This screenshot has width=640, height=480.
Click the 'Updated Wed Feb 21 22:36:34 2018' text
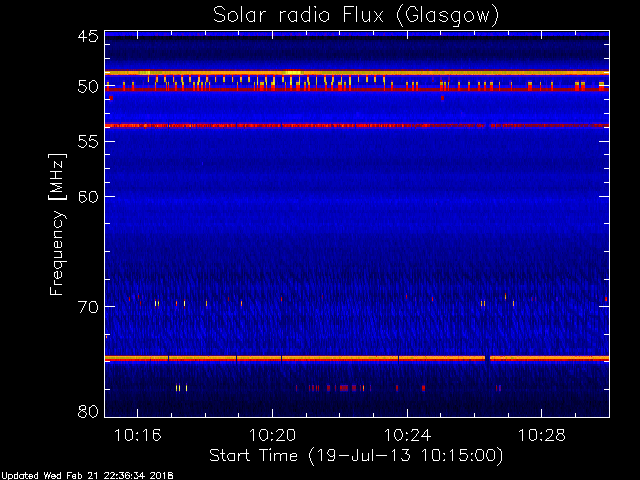pyautogui.click(x=87, y=476)
